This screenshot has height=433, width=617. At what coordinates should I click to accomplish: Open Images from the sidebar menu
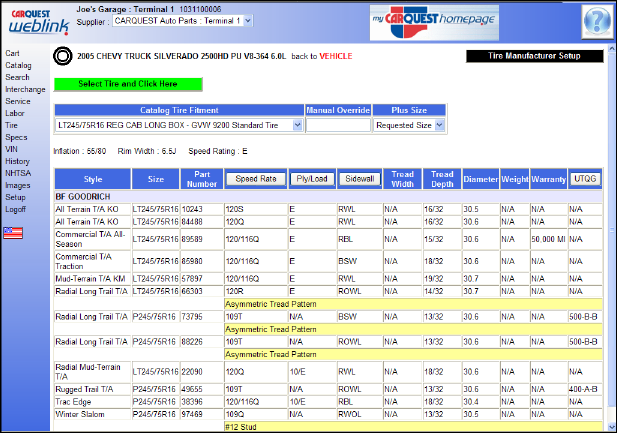(18, 185)
